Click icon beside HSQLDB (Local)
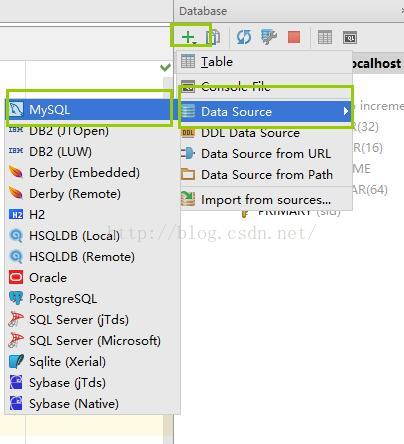404x444 pixels. pyautogui.click(x=16, y=236)
